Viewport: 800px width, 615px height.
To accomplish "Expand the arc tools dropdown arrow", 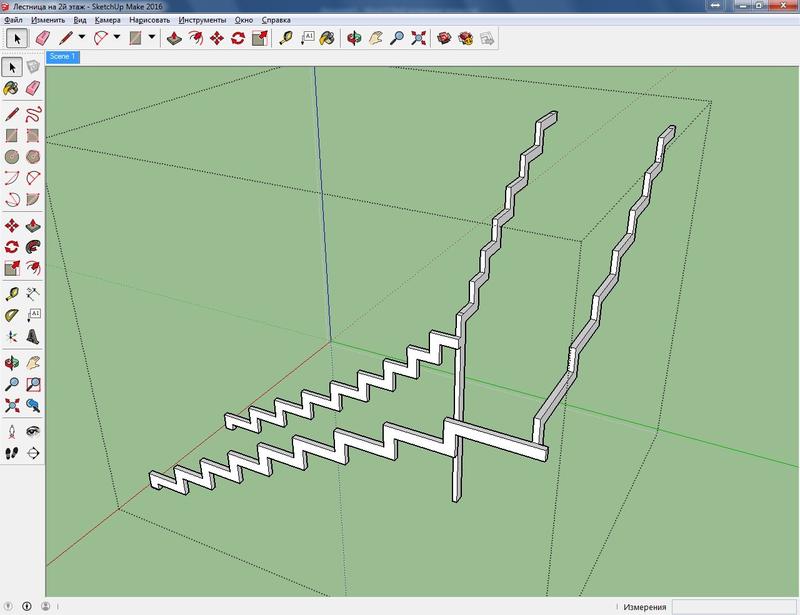I will (117, 38).
